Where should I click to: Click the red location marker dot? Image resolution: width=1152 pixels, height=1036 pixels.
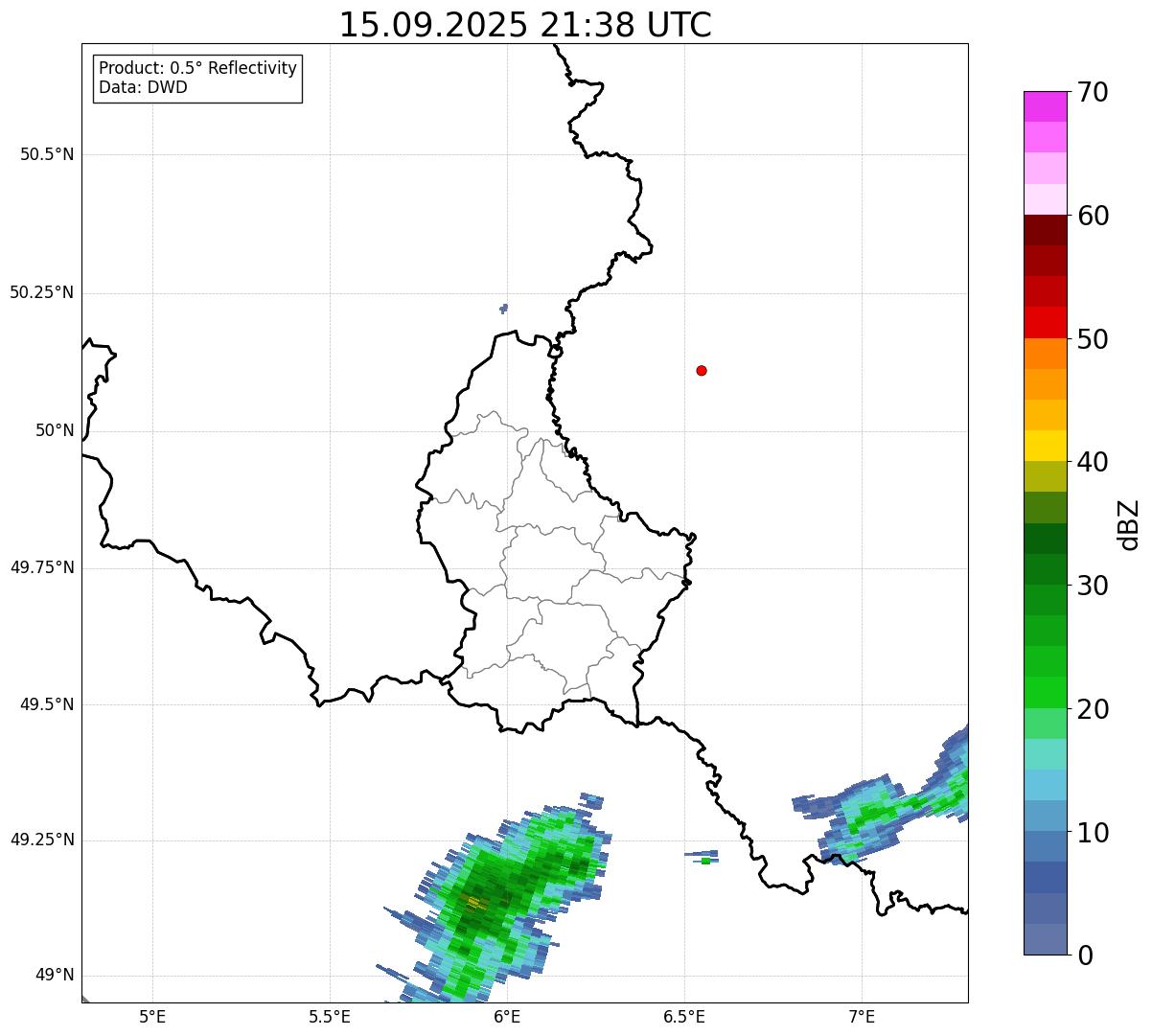(x=702, y=370)
